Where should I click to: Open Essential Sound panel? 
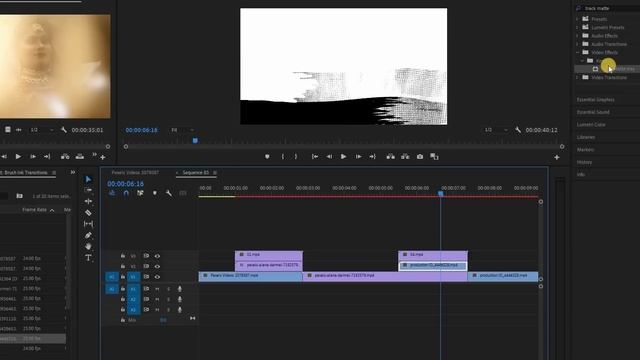(593, 112)
